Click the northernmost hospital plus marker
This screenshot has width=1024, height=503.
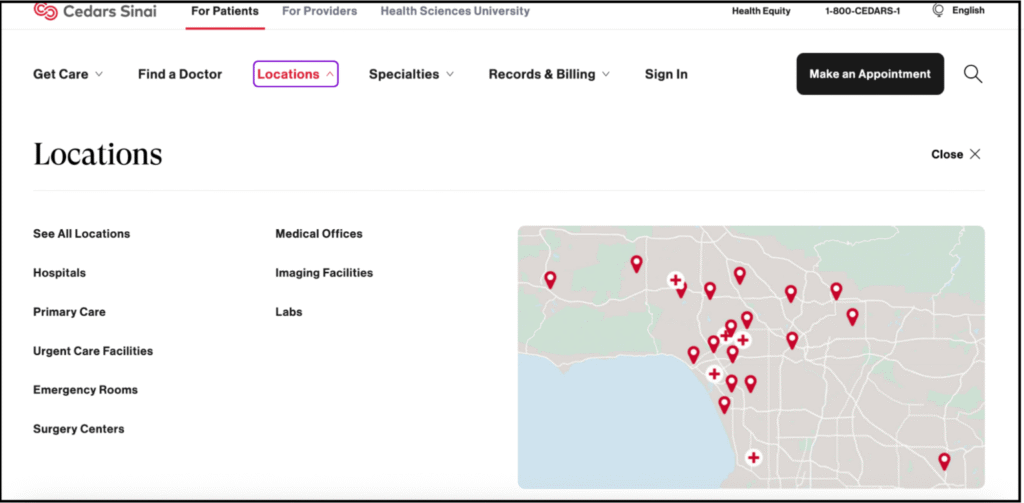click(675, 280)
